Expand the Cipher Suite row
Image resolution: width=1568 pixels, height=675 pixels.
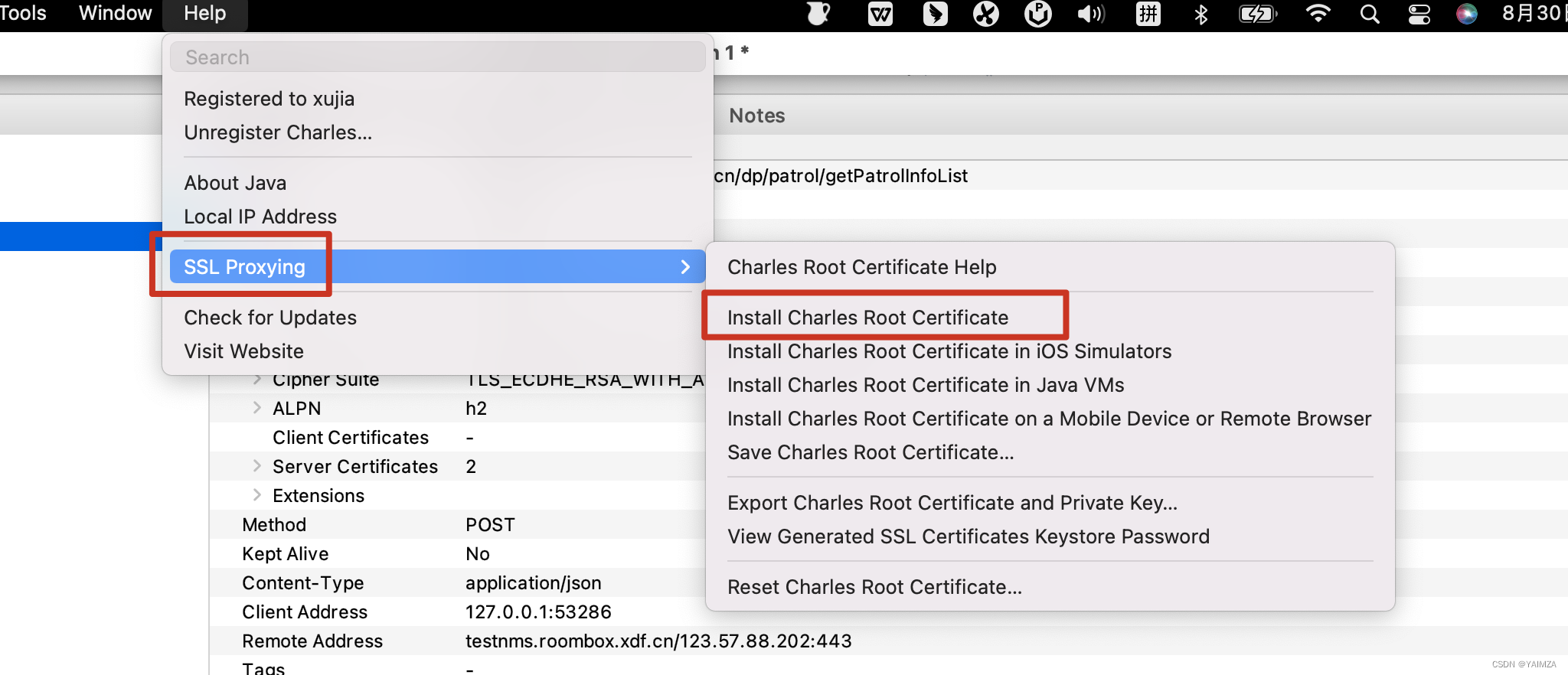click(257, 379)
